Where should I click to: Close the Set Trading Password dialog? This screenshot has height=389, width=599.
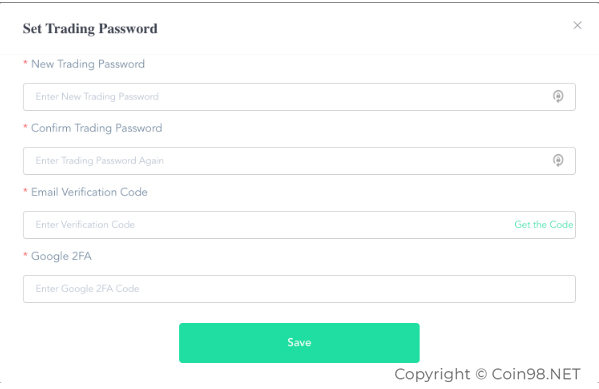point(577,26)
